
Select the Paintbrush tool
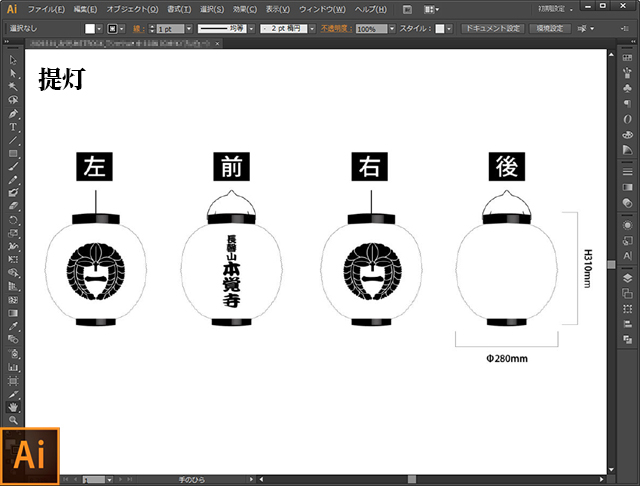click(13, 166)
